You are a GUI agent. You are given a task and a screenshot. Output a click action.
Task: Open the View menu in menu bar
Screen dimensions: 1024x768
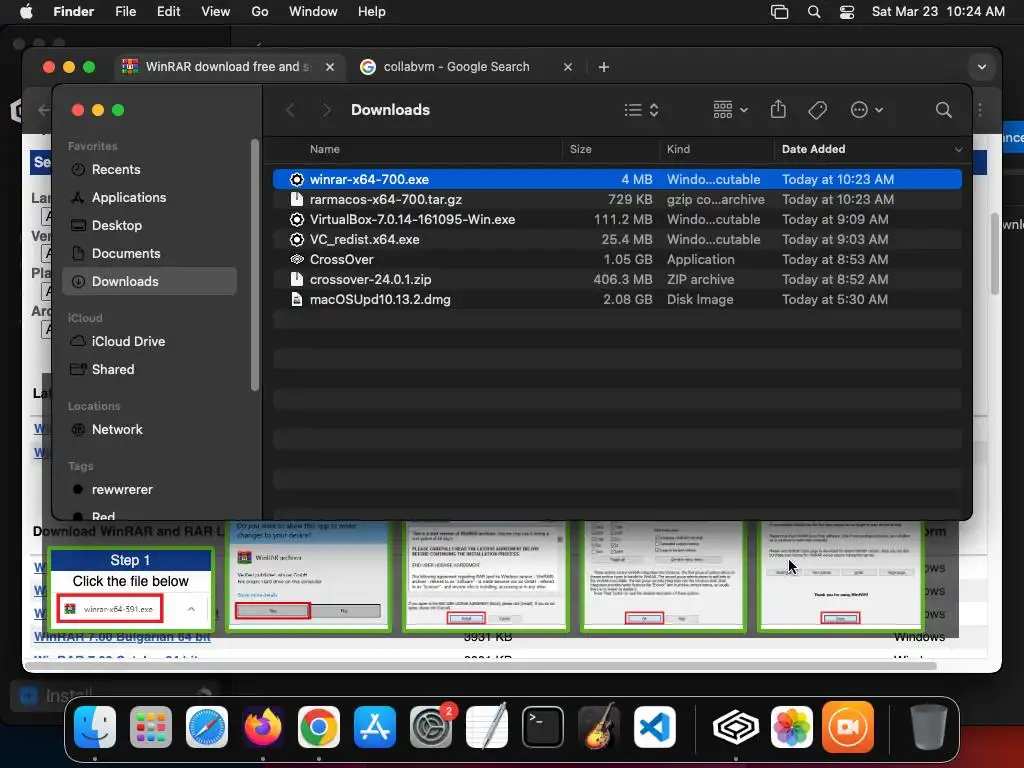(216, 12)
